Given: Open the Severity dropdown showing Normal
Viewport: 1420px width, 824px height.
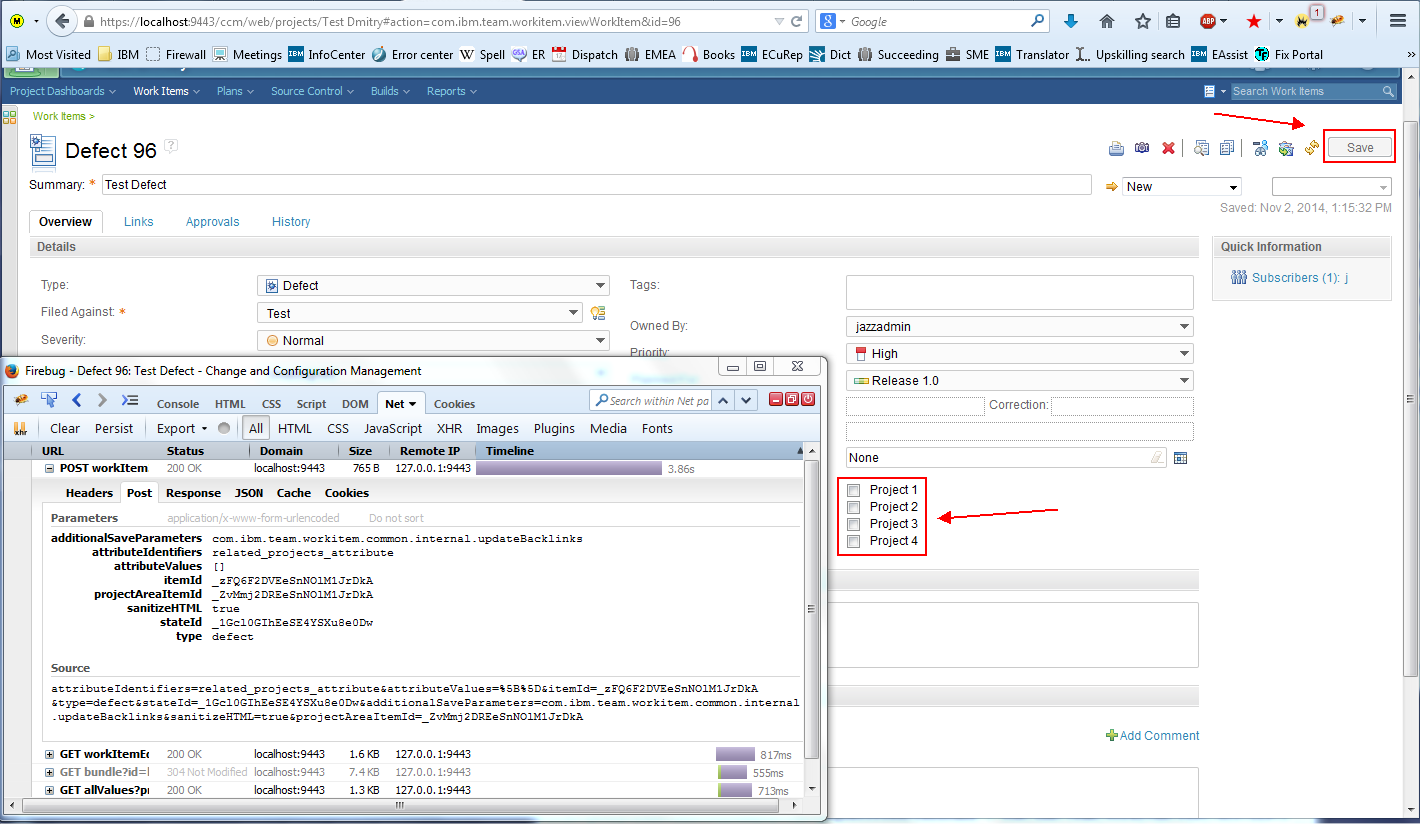Looking at the screenshot, I should (x=433, y=340).
